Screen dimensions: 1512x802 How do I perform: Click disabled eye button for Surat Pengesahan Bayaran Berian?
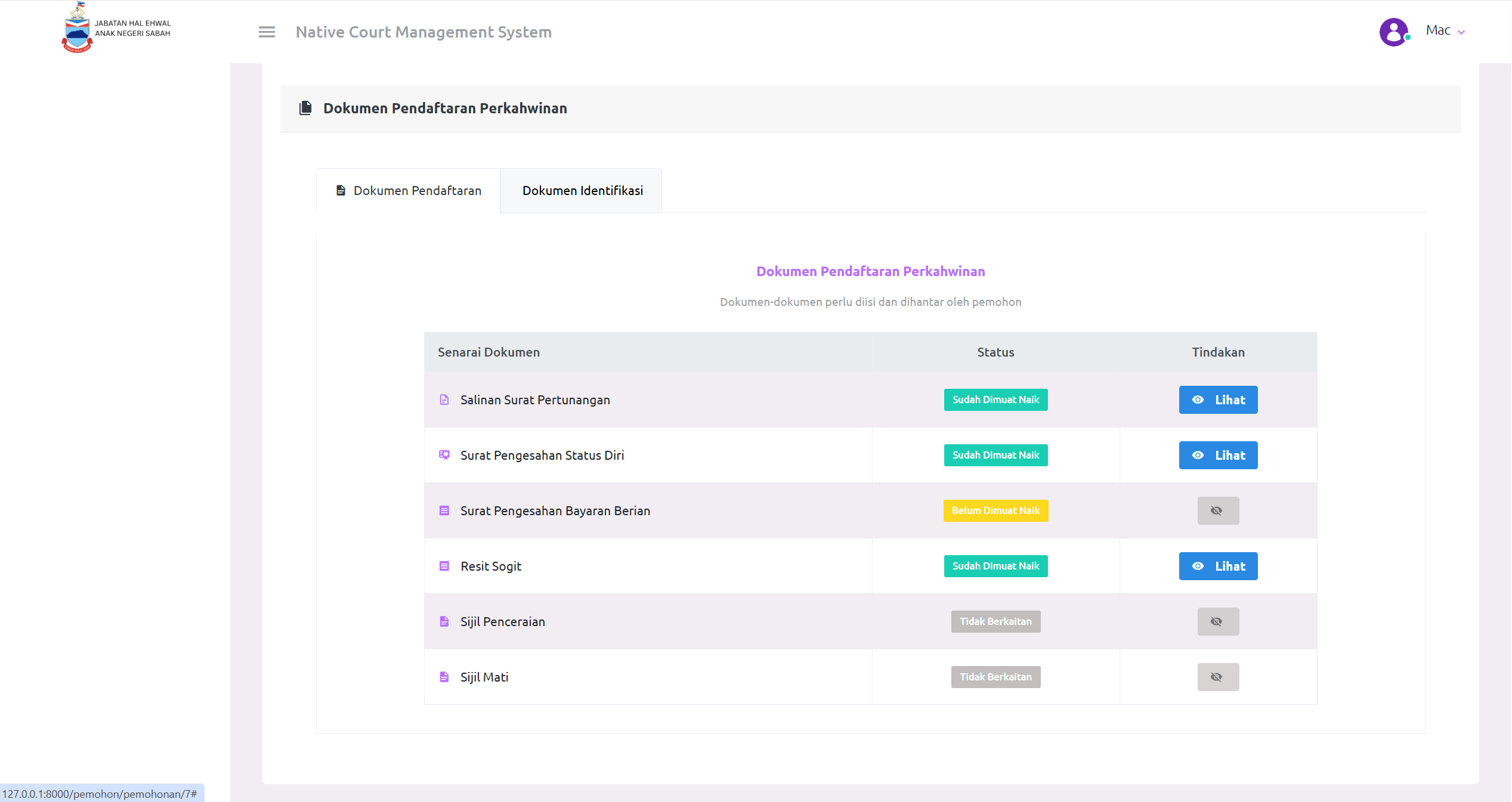point(1217,510)
